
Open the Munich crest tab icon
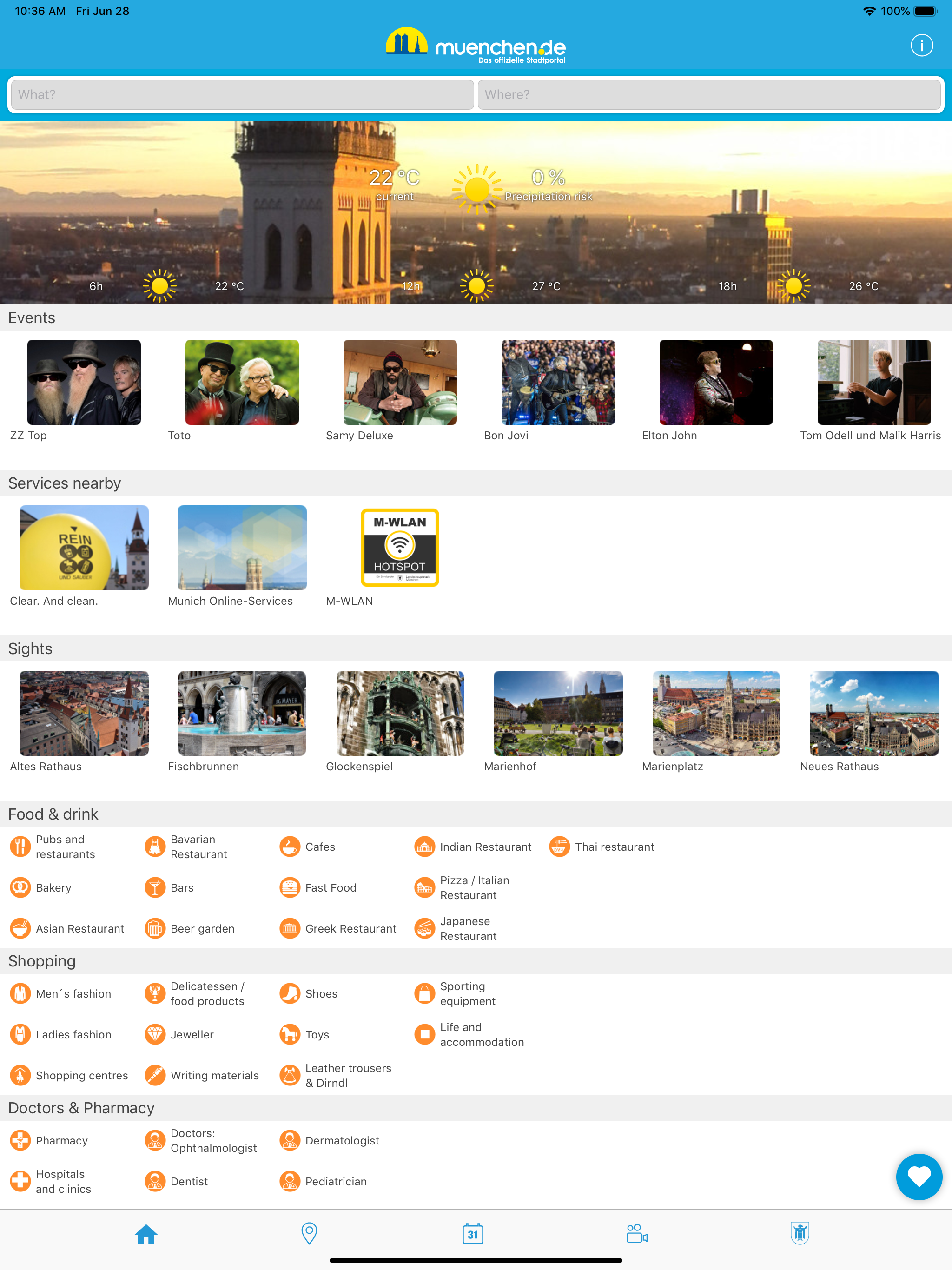[x=799, y=1233]
